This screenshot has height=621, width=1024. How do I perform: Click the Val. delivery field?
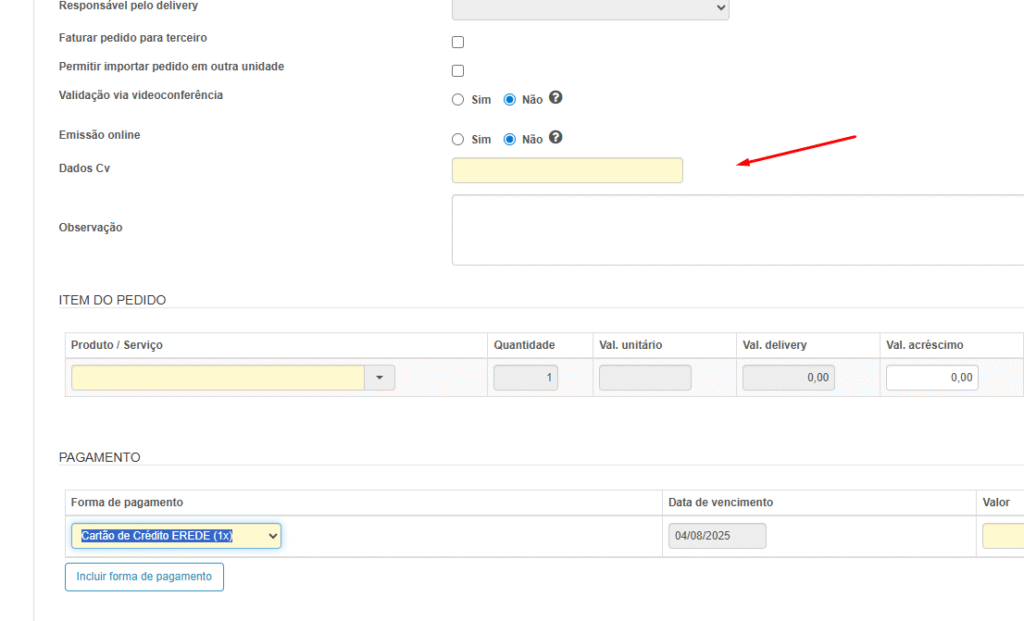[x=788, y=378]
